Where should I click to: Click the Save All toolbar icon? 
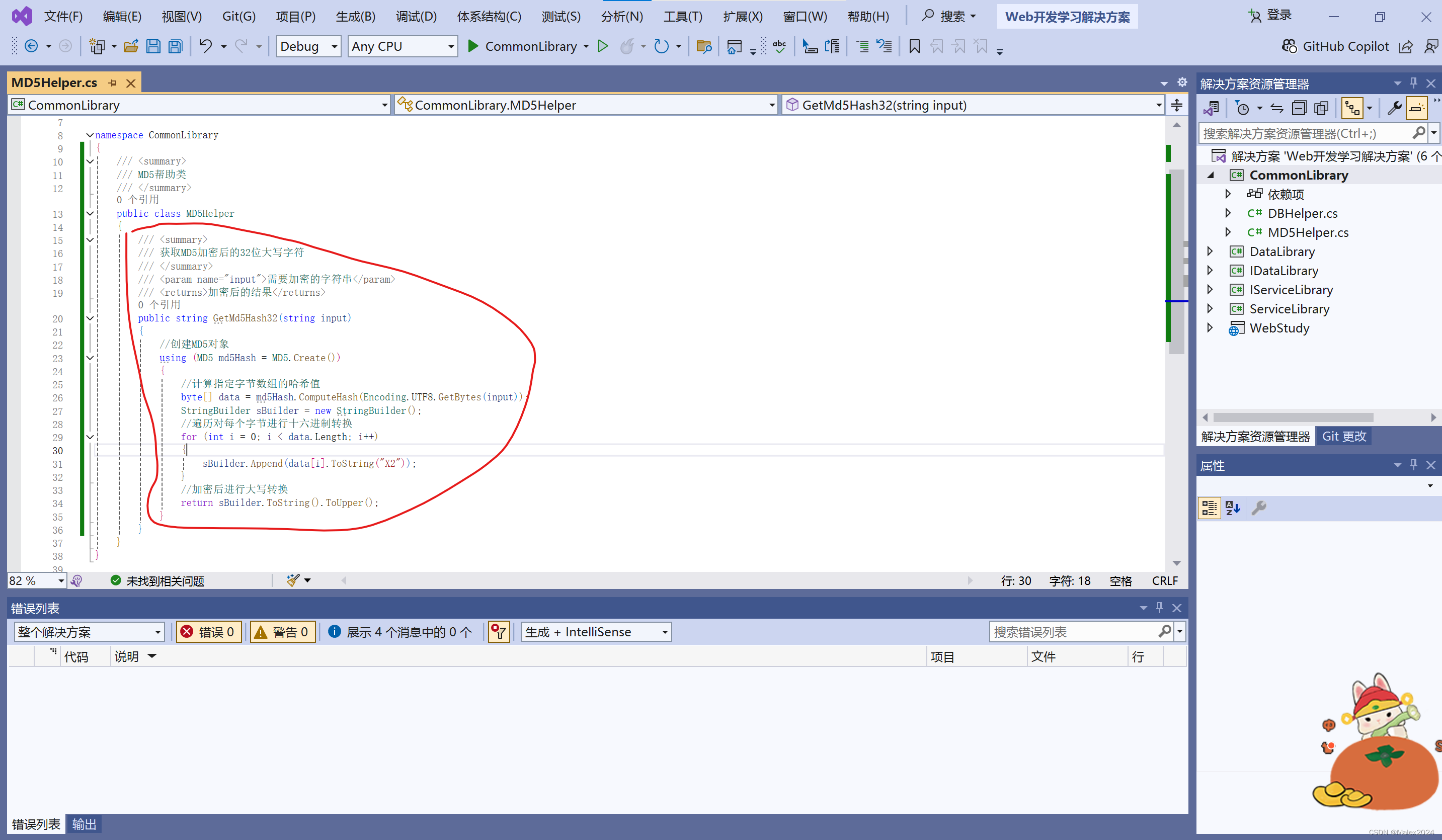click(175, 46)
